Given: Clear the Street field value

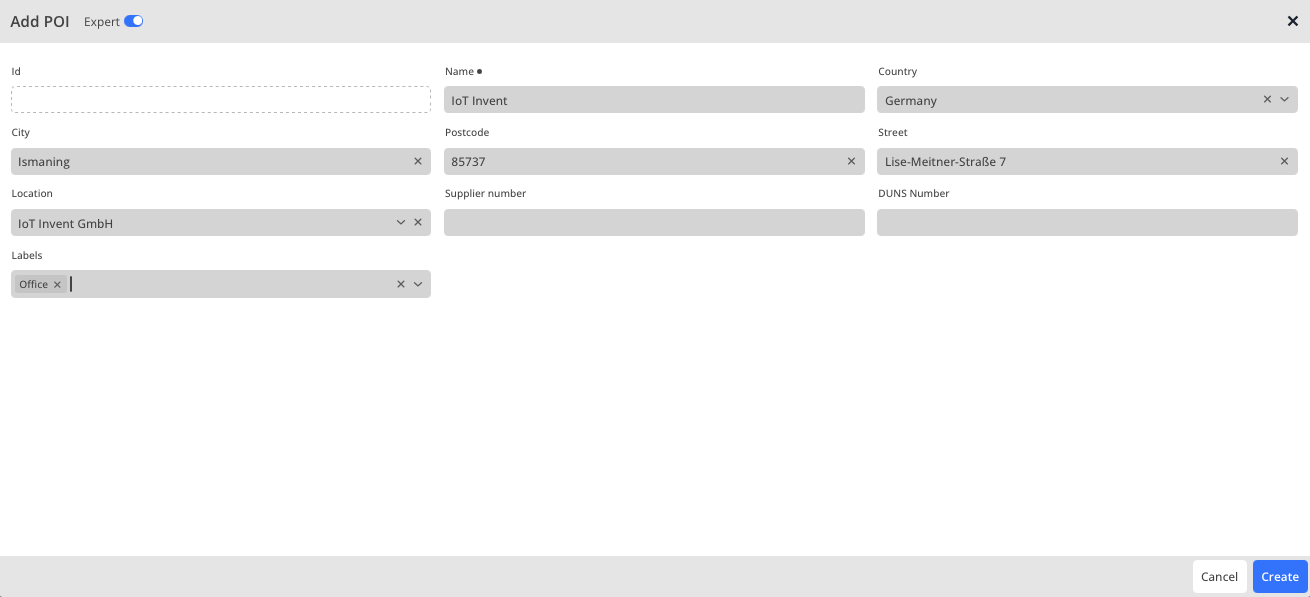Looking at the screenshot, I should point(1284,161).
